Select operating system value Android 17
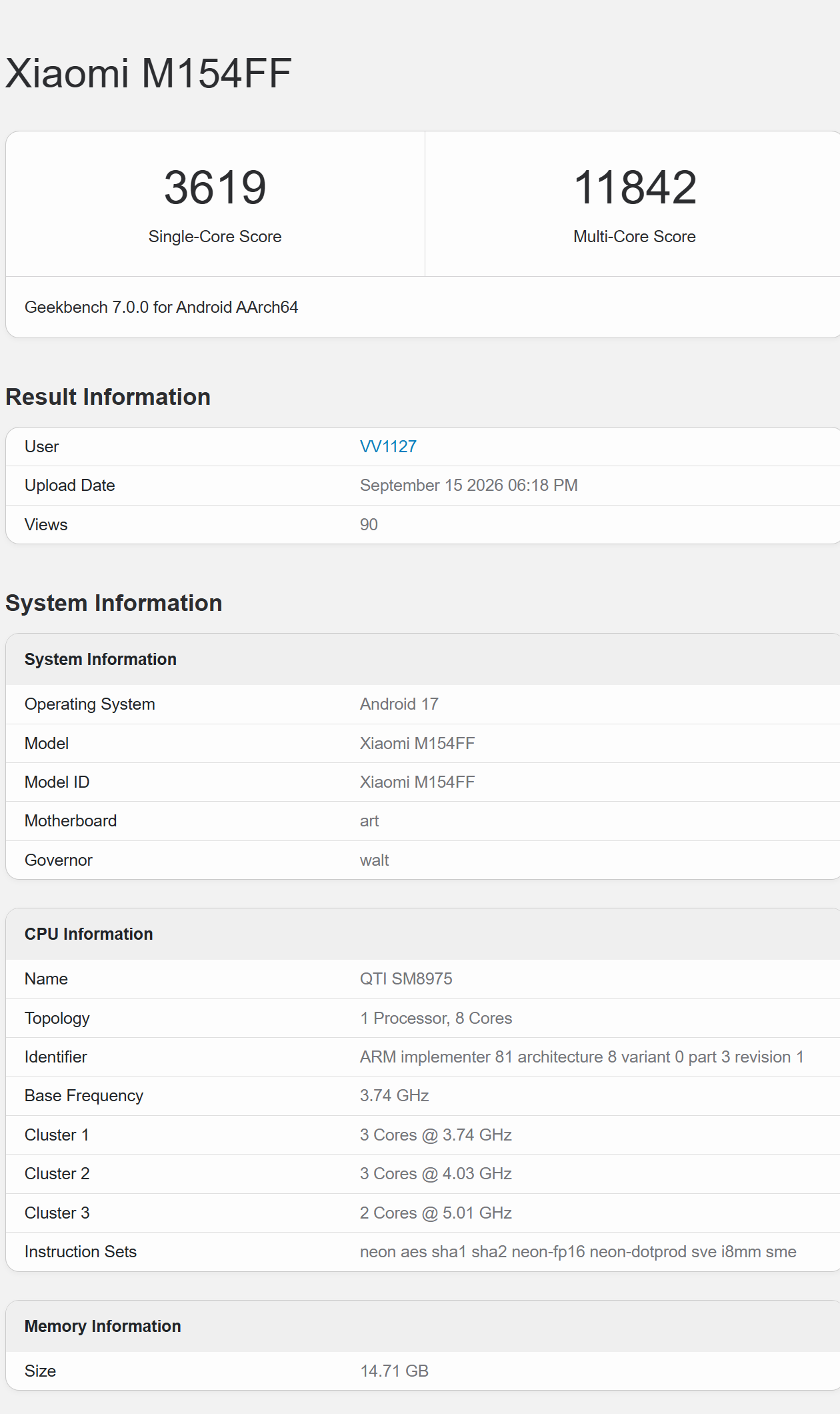Screen dimensions: 840x1414 point(399,704)
